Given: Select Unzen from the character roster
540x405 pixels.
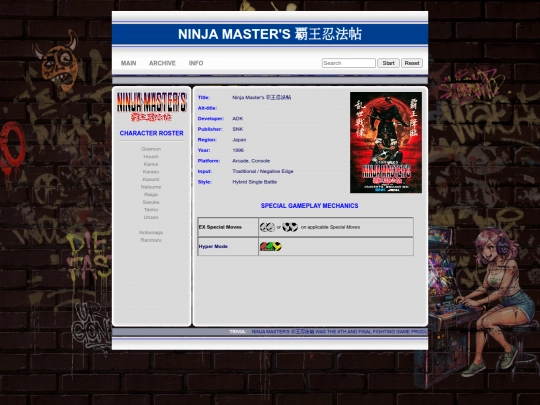Looking at the screenshot, I should pos(151,217).
